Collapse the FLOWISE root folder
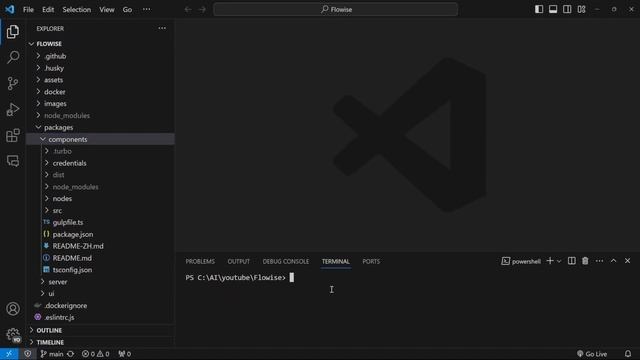 click(x=101, y=44)
